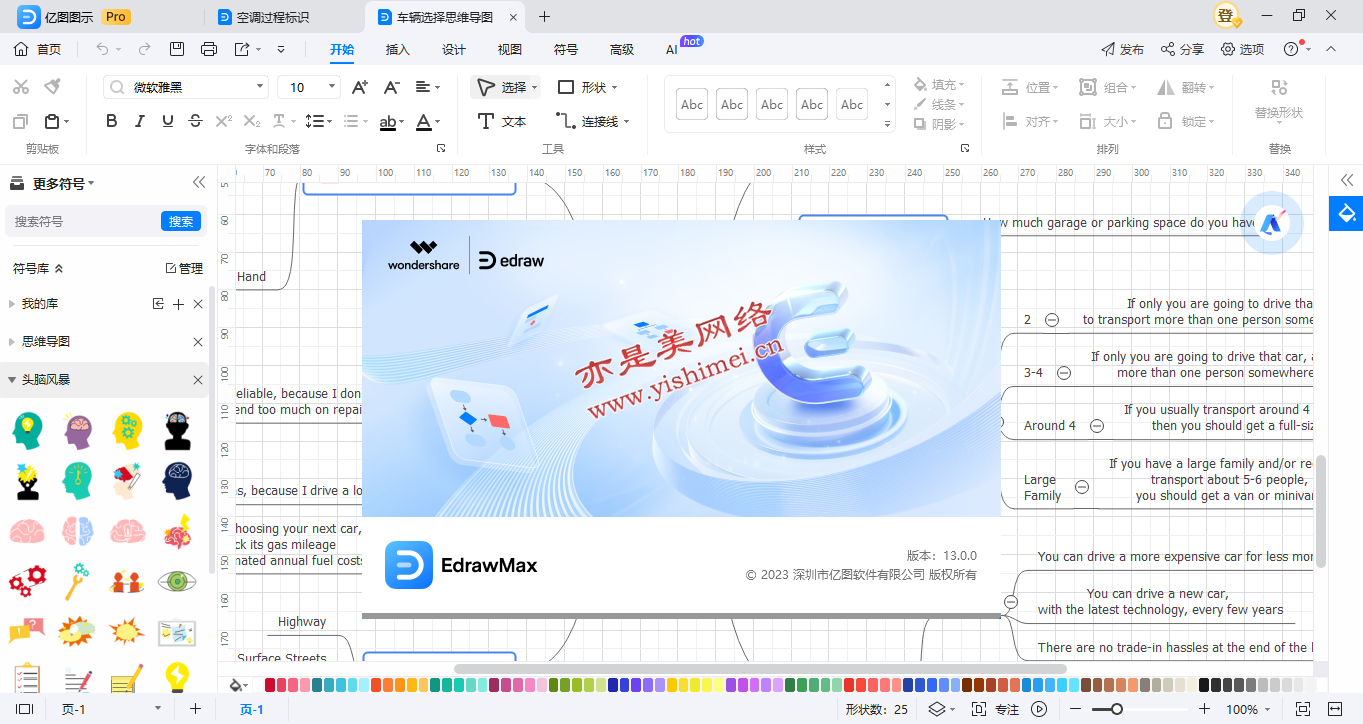The width and height of the screenshot is (1363, 724).
Task: Click the 选项 options button
Action: click(1242, 49)
